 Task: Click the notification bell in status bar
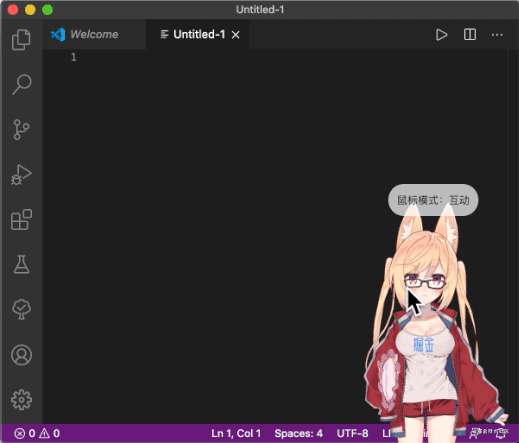pyautogui.click(x=501, y=433)
